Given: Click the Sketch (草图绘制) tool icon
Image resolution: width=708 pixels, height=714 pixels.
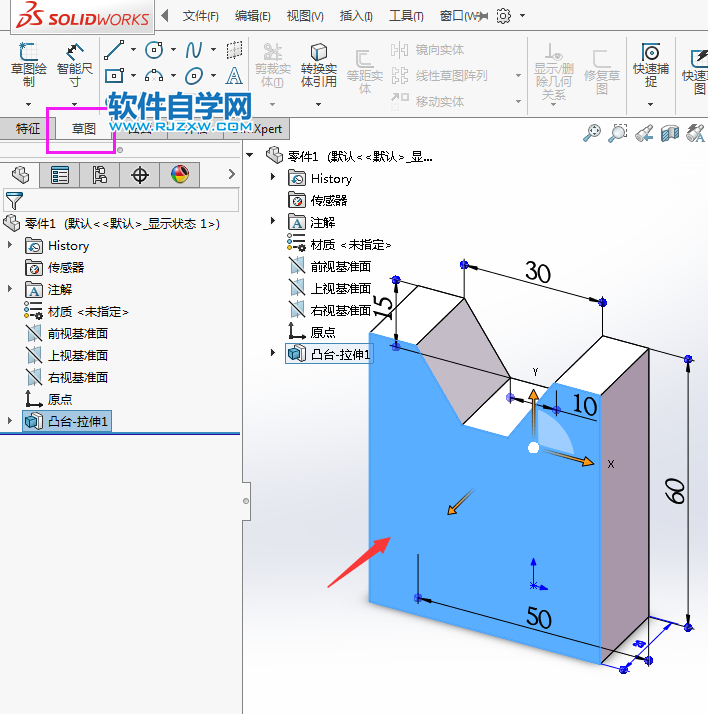Looking at the screenshot, I should point(28,51).
